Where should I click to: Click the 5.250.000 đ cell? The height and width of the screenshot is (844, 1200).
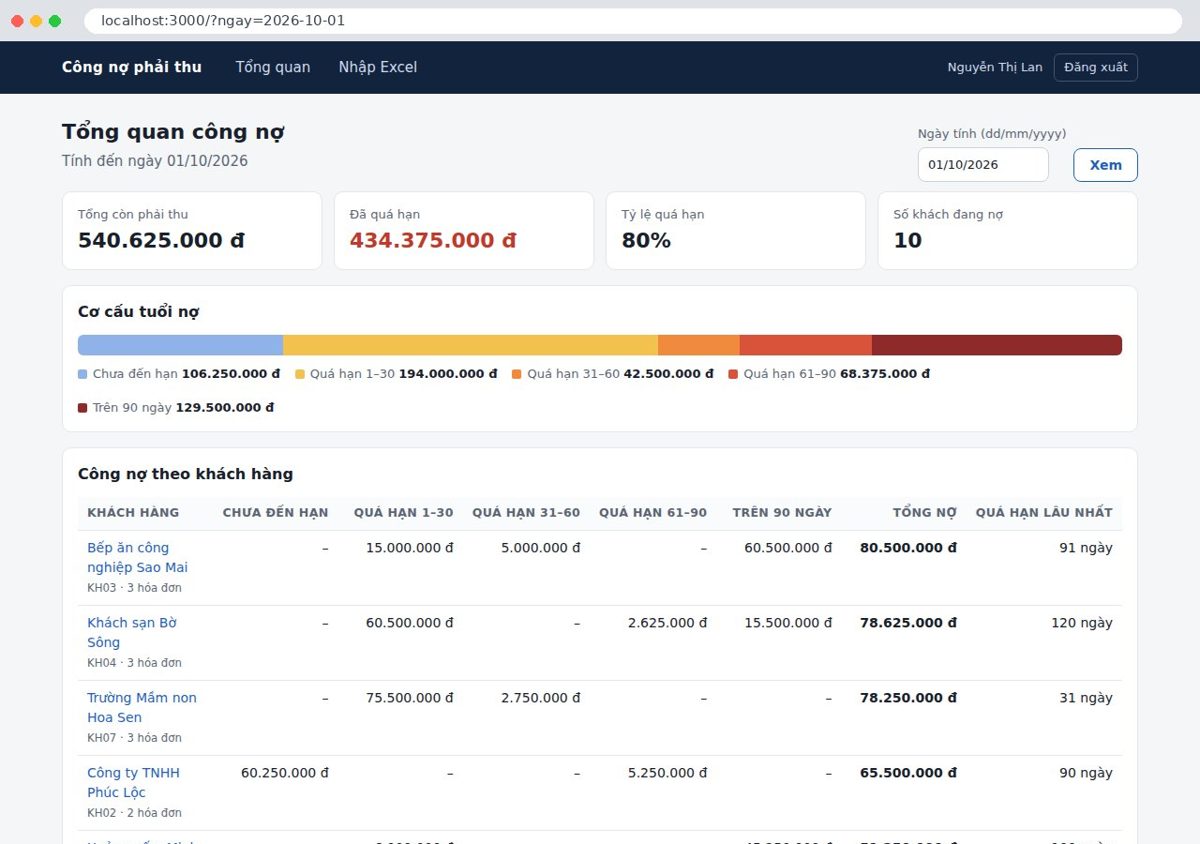pos(668,773)
